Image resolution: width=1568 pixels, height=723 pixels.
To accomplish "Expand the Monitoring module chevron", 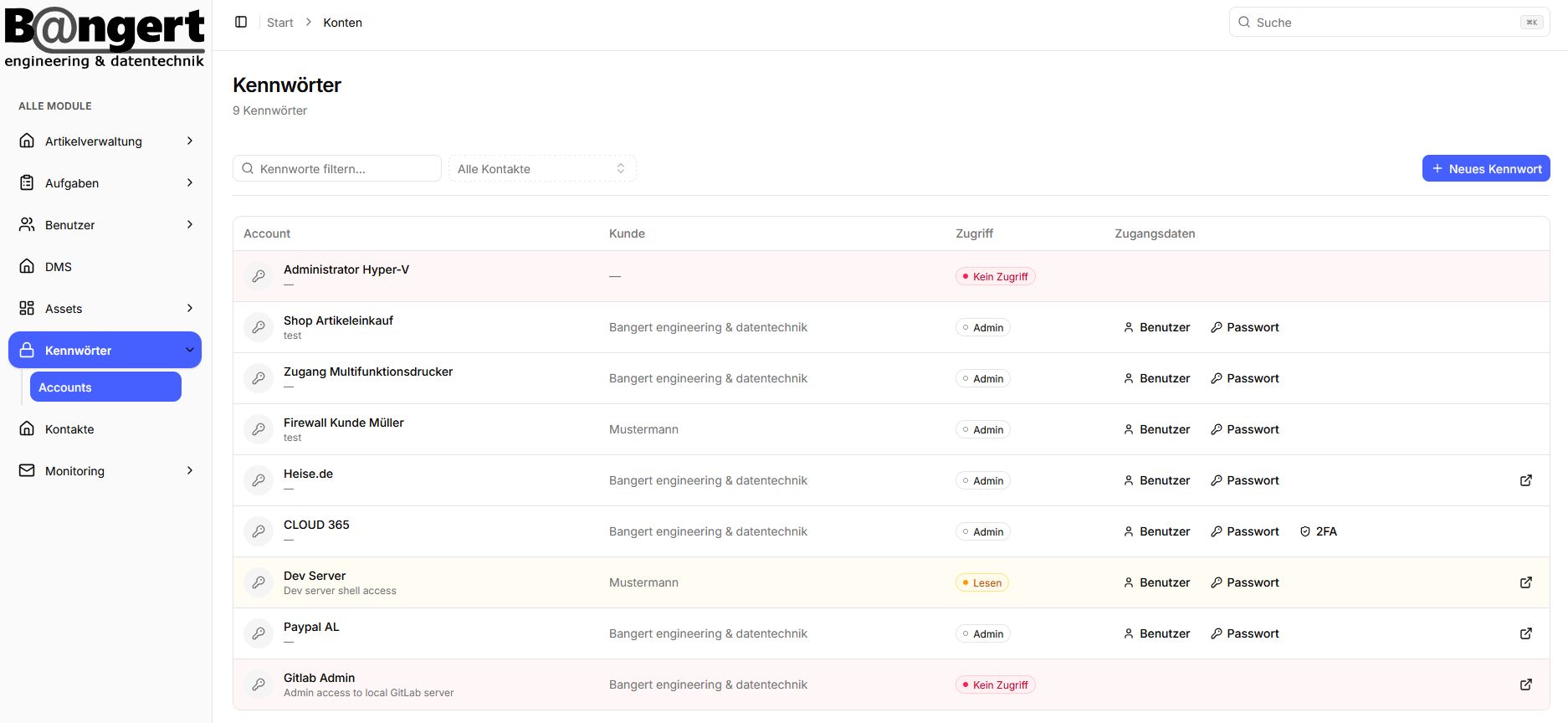I will [190, 470].
